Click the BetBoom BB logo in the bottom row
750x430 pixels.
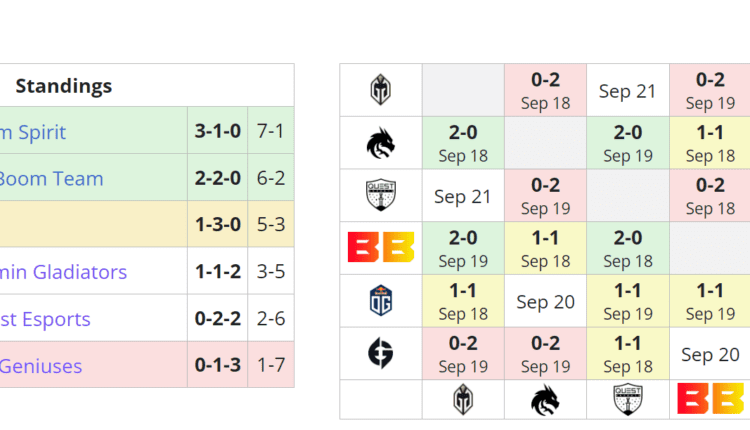[x=710, y=399]
